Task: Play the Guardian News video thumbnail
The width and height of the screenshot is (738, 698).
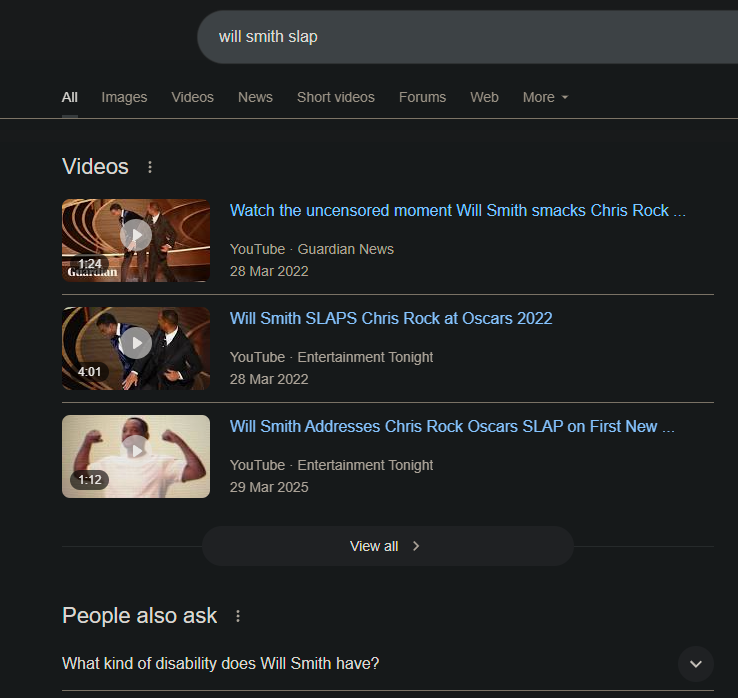Action: coord(136,241)
